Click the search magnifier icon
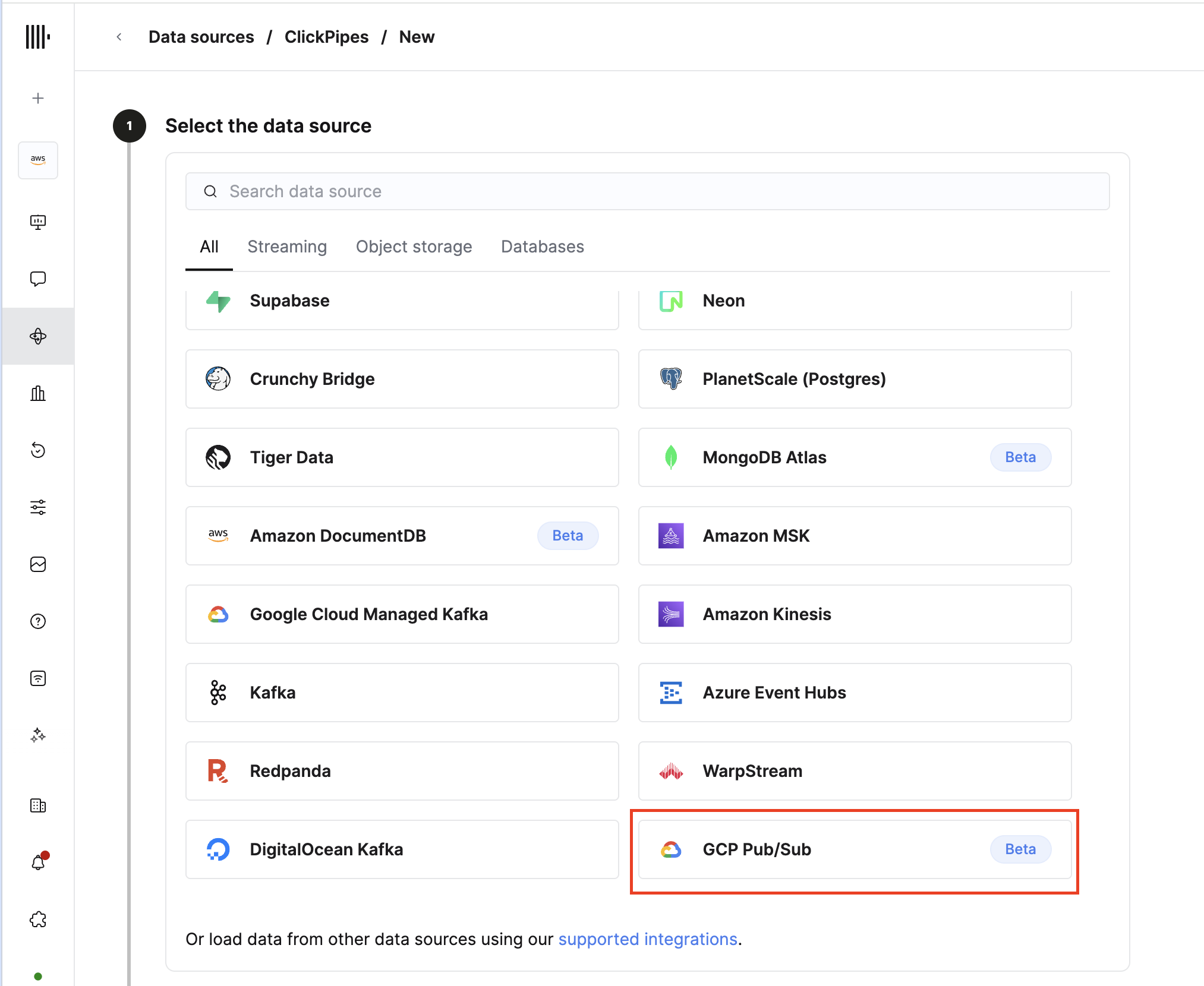 210,191
